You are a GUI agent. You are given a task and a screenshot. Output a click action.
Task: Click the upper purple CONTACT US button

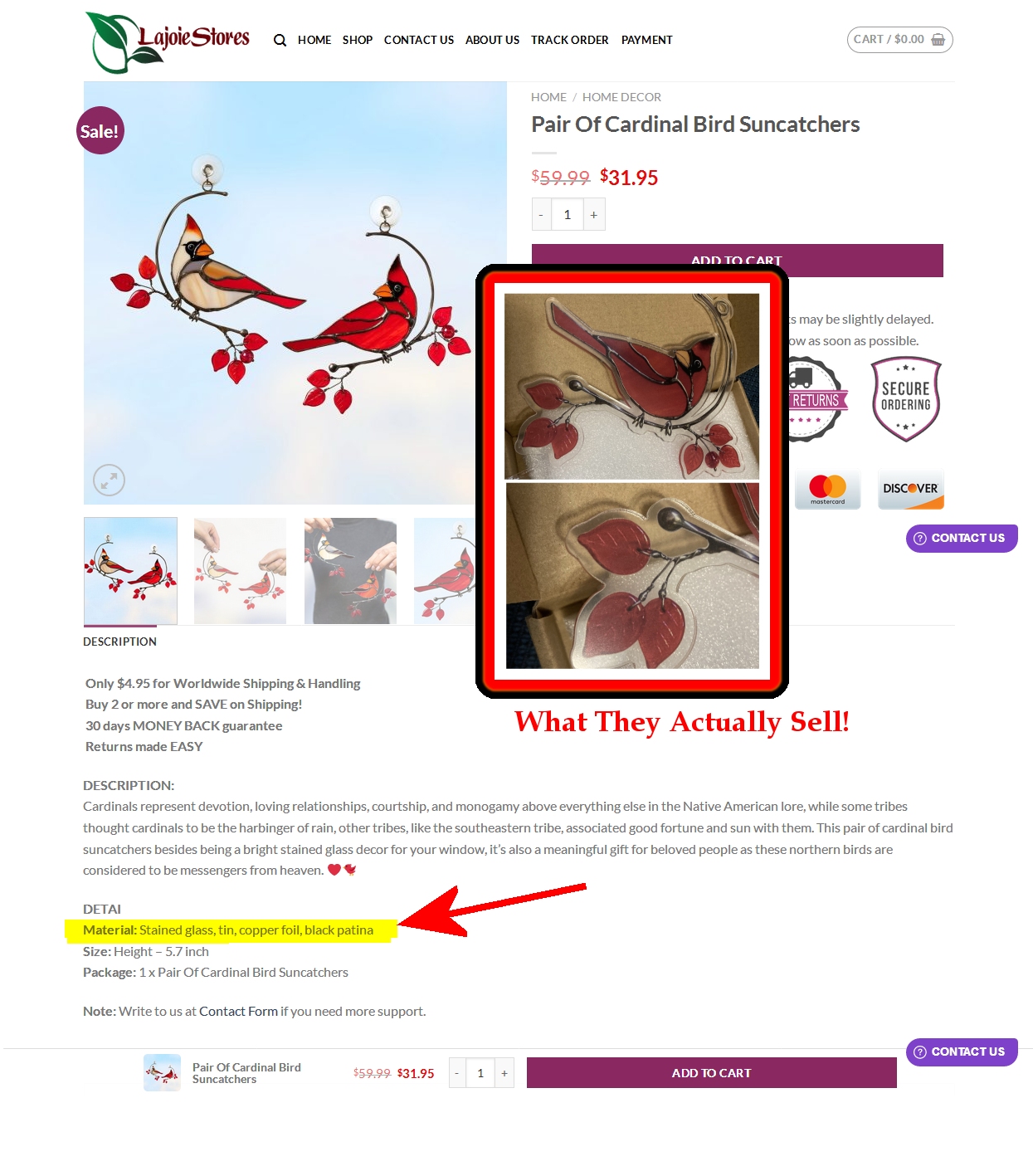[x=962, y=538]
